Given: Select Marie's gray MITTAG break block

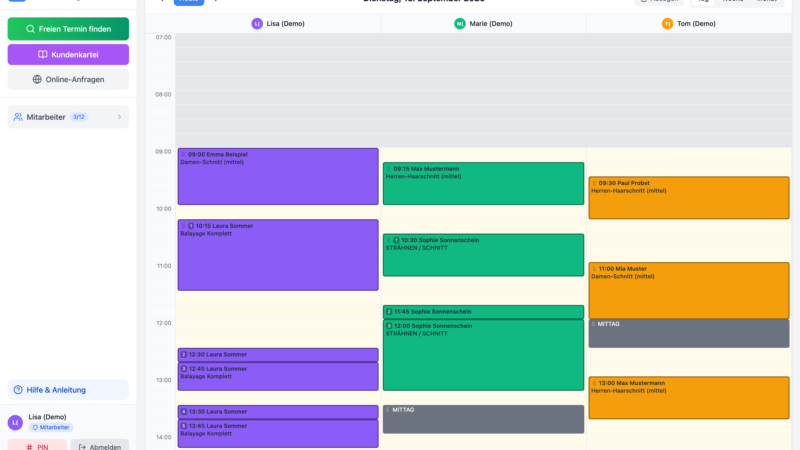Looking at the screenshot, I should 483,419.
